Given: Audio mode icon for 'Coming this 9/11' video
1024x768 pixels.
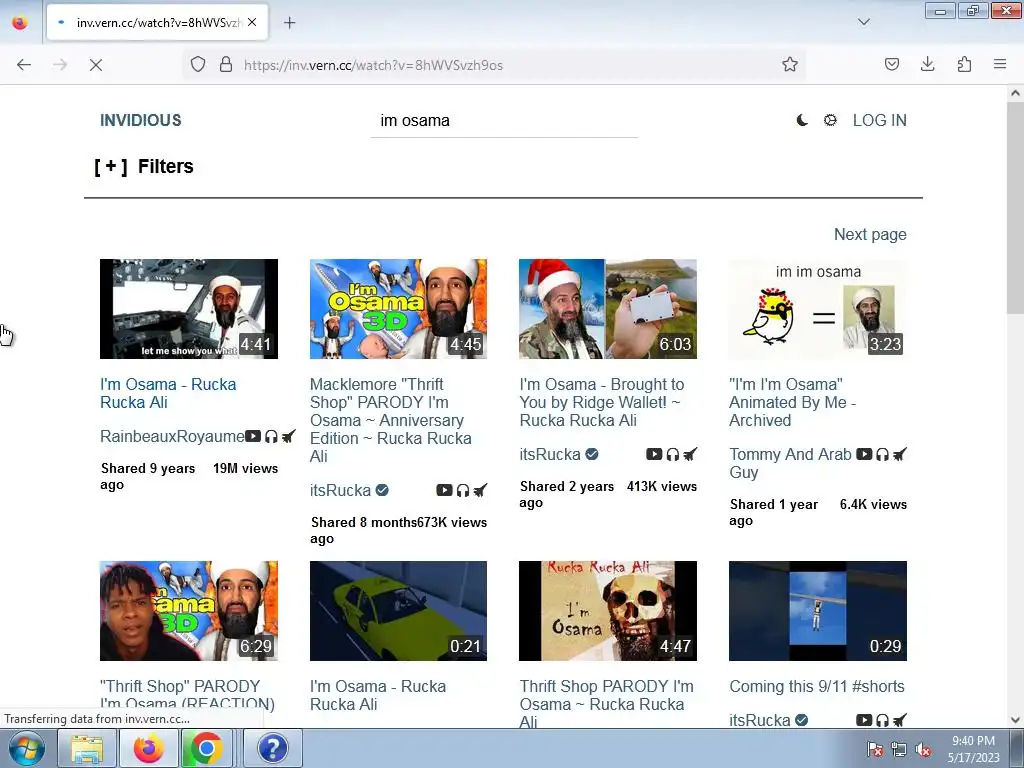Looking at the screenshot, I should pos(882,720).
